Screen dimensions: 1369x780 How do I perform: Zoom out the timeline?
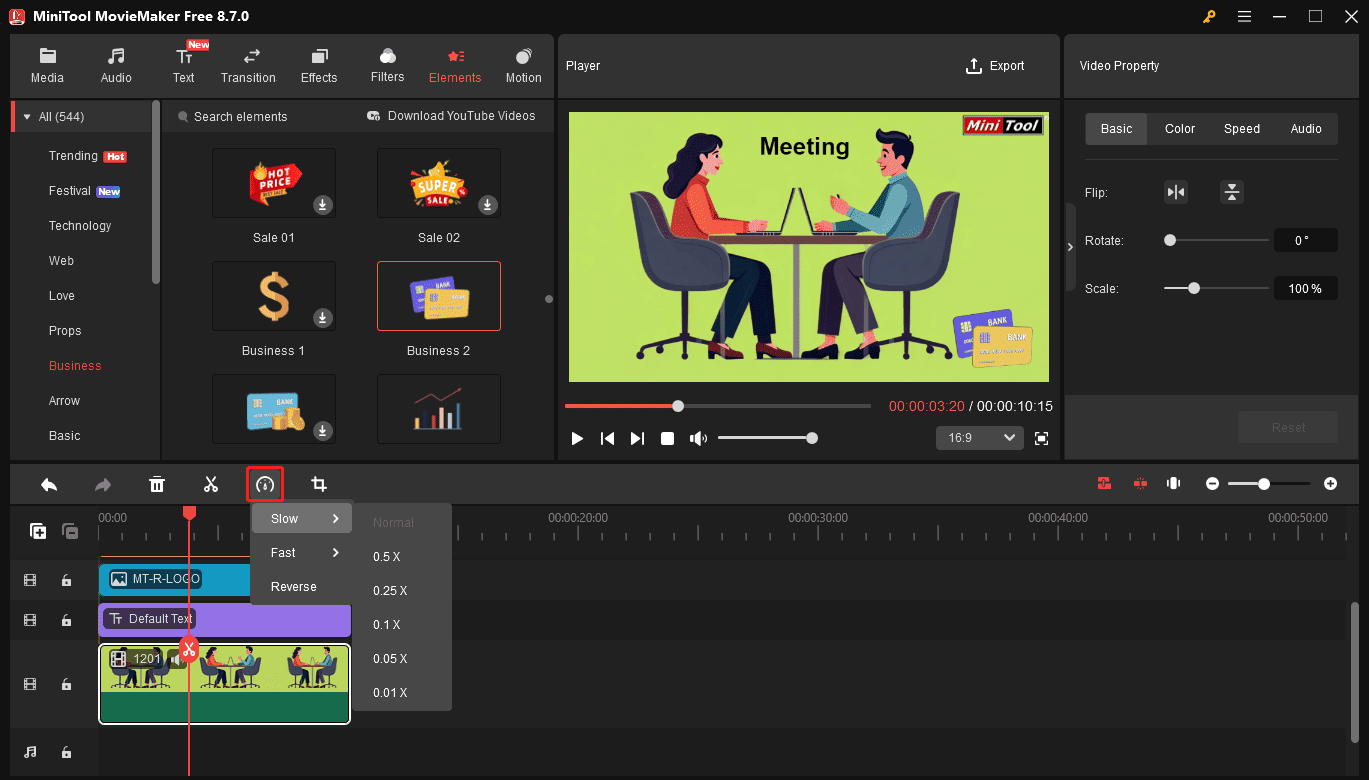(1212, 484)
